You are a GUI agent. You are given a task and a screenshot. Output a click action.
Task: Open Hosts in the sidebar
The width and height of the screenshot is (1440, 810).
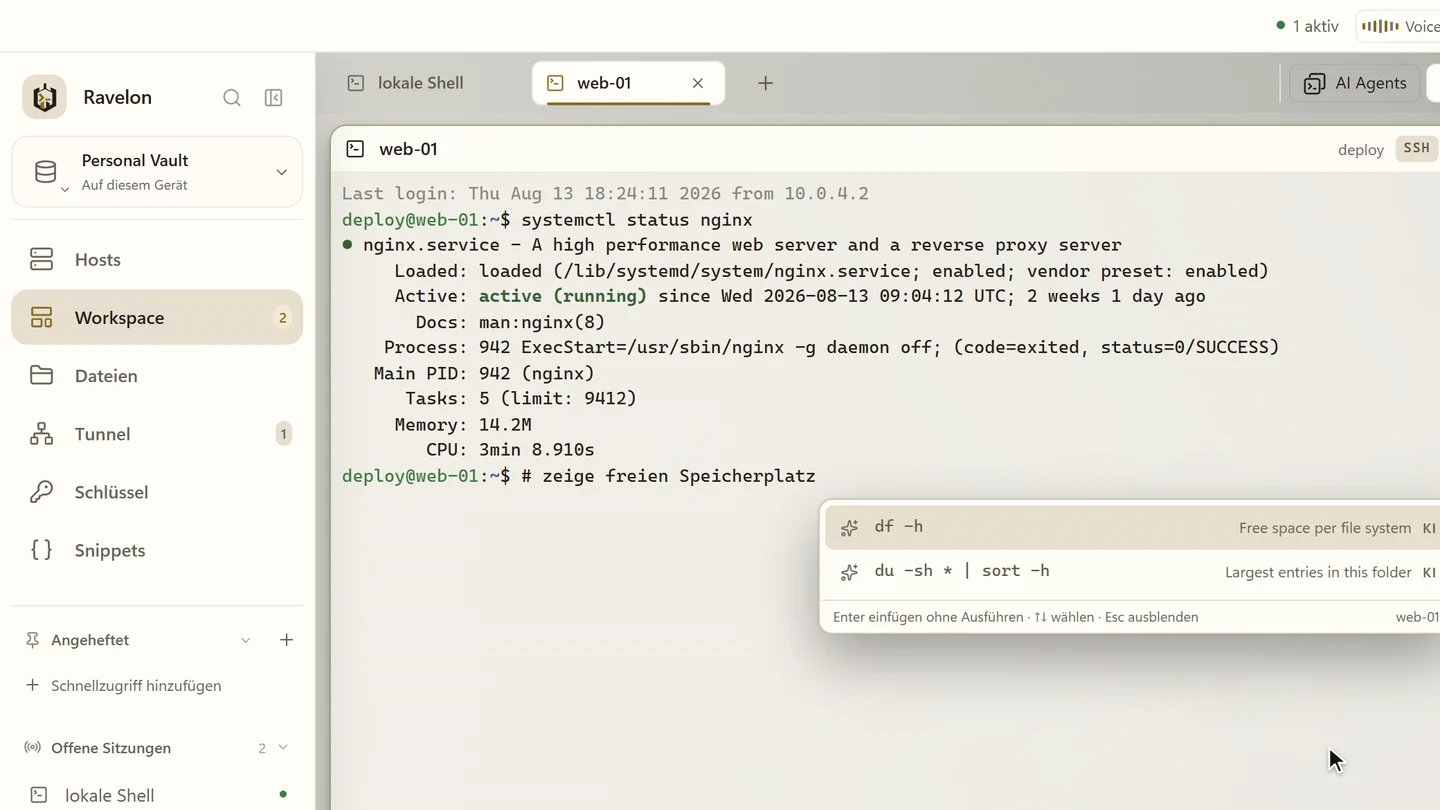(x=157, y=259)
